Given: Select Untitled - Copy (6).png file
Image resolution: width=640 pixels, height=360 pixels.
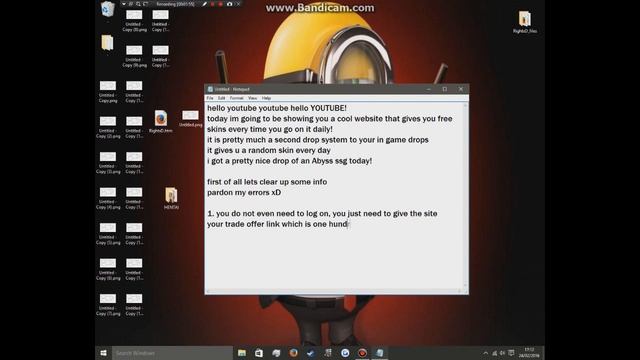Looking at the screenshot, I should (x=108, y=269).
